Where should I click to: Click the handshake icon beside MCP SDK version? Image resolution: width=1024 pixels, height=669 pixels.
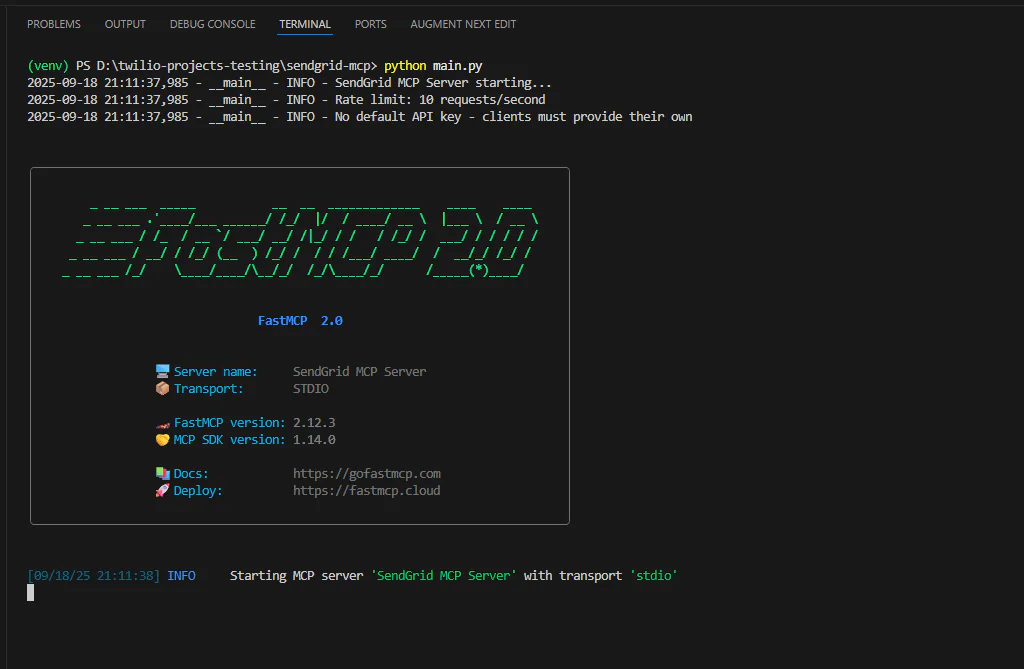[x=162, y=439]
